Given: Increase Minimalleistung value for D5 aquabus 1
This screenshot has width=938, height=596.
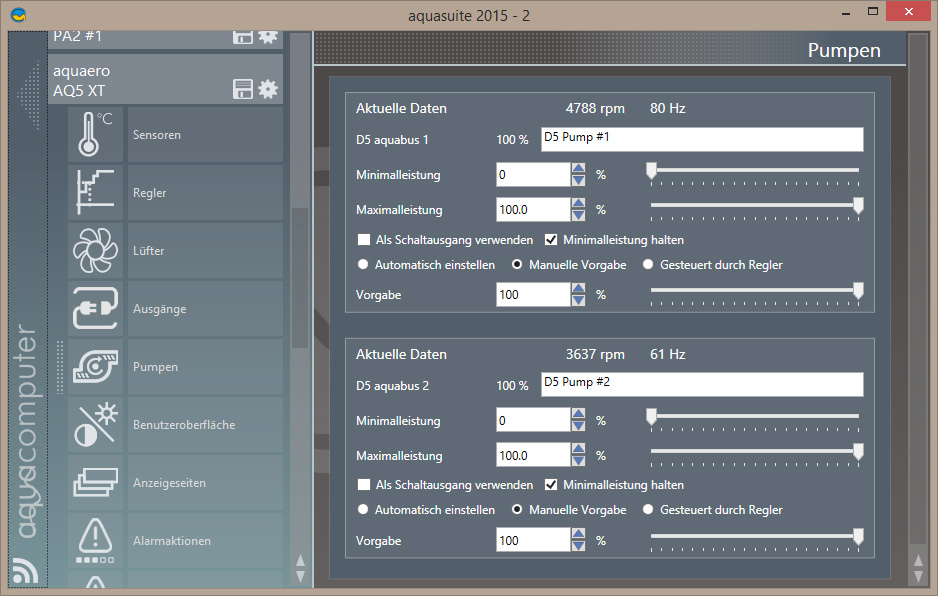Looking at the screenshot, I should tap(578, 169).
